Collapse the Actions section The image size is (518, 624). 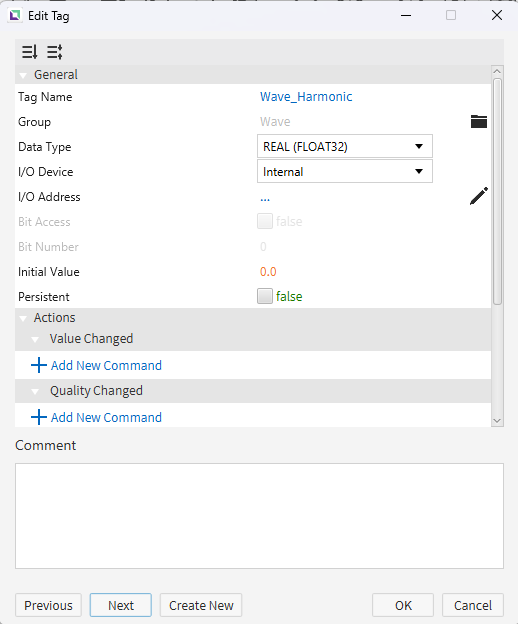pos(23,318)
